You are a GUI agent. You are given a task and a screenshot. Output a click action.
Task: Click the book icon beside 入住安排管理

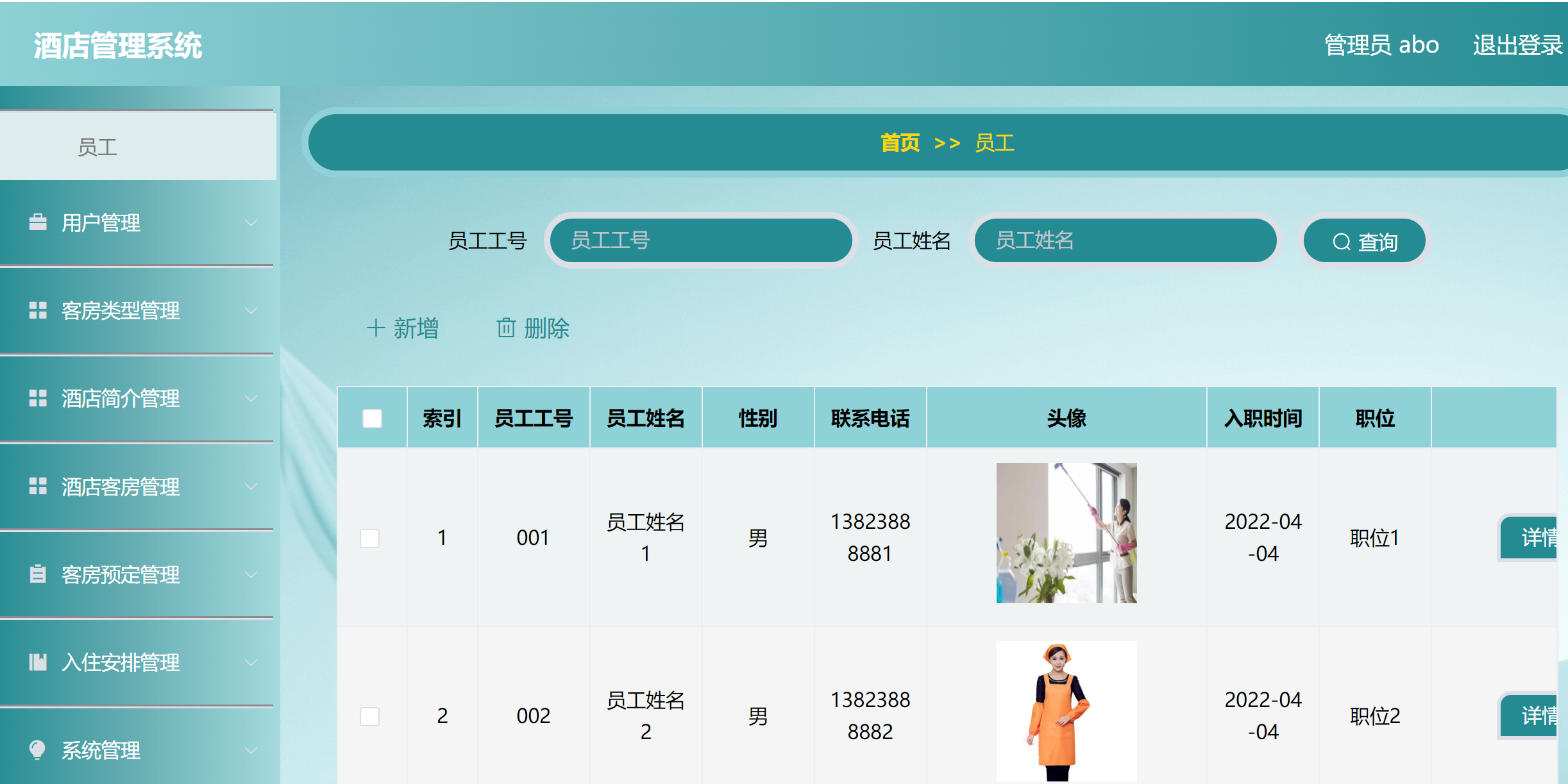click(x=38, y=662)
